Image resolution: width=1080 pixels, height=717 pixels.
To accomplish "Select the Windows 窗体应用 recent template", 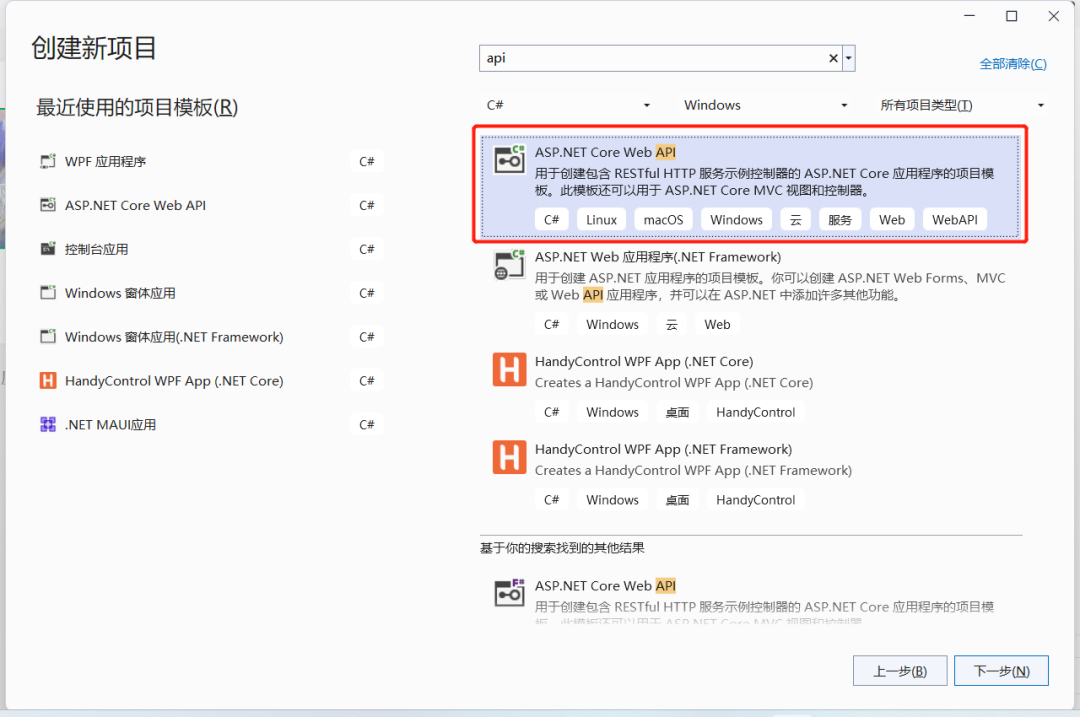I will tap(210, 293).
